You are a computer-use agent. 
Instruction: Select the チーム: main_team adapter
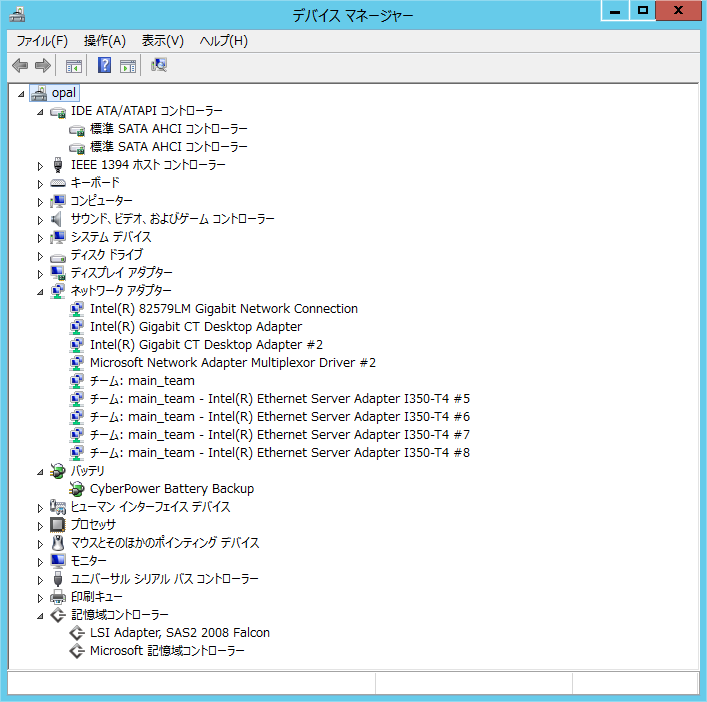(x=142, y=381)
